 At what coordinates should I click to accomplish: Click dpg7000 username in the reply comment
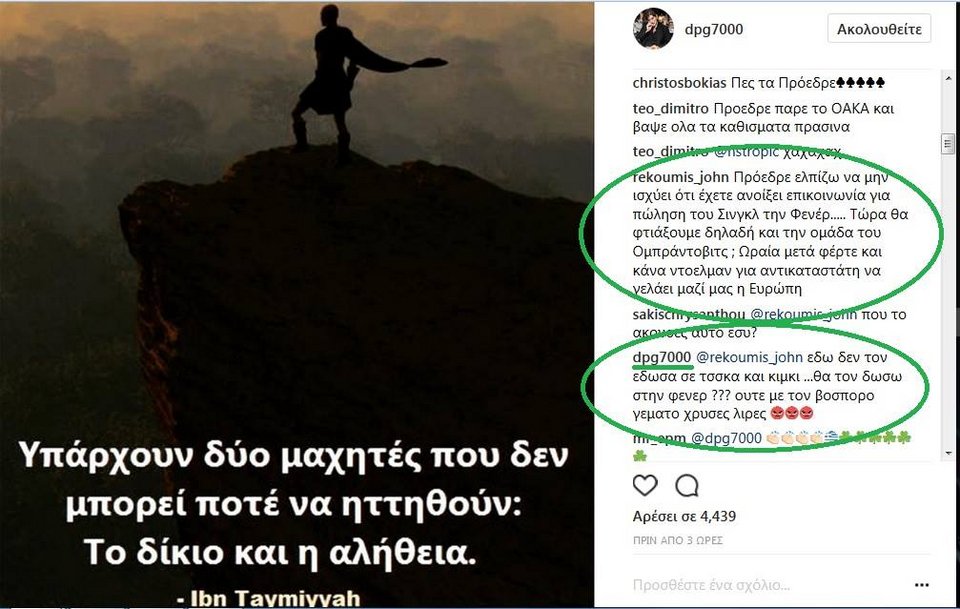tap(662, 357)
